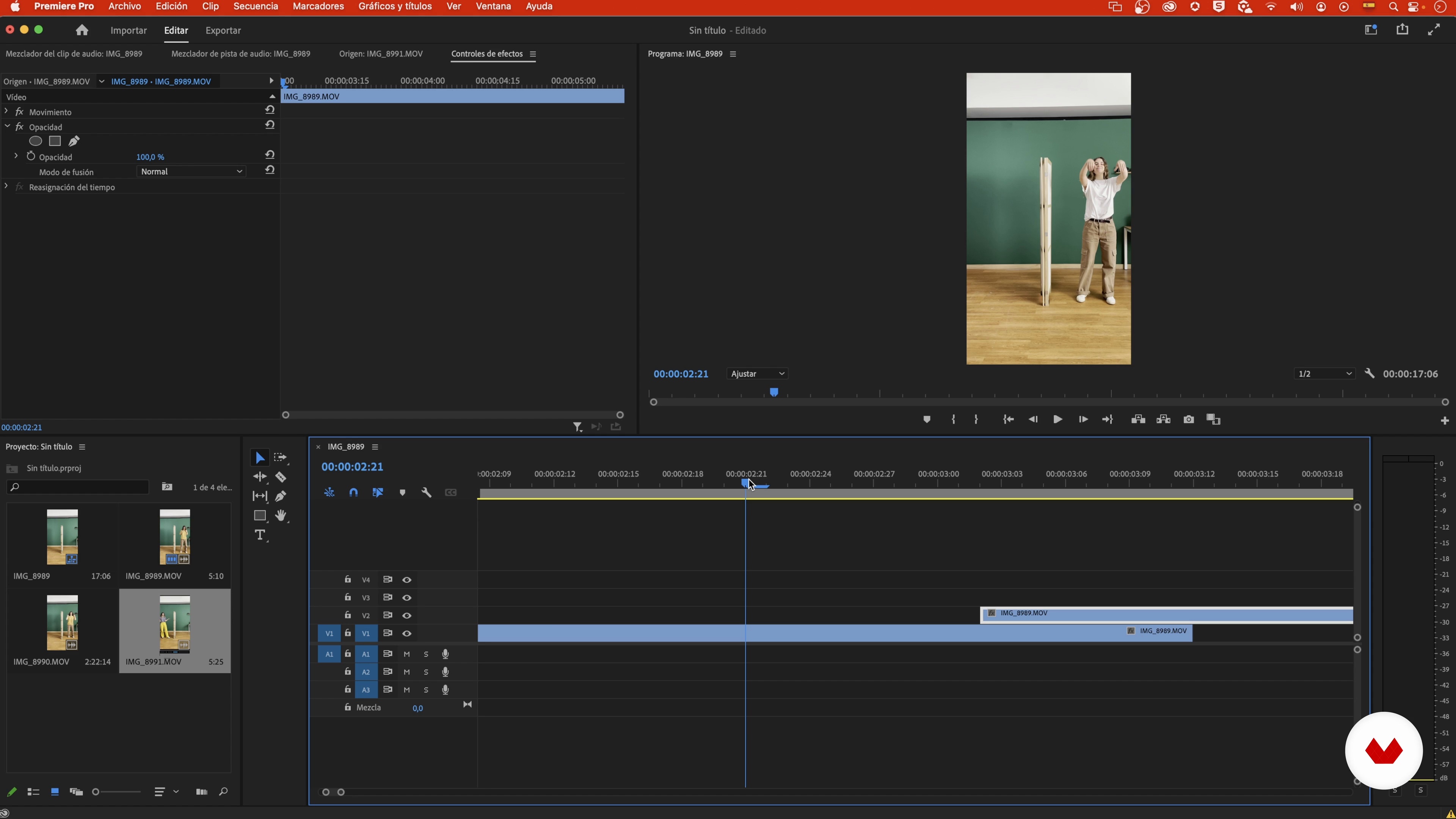Viewport: 1456px width, 819px height.
Task: Expand Reasignación del tiempo
Action: coord(6,187)
